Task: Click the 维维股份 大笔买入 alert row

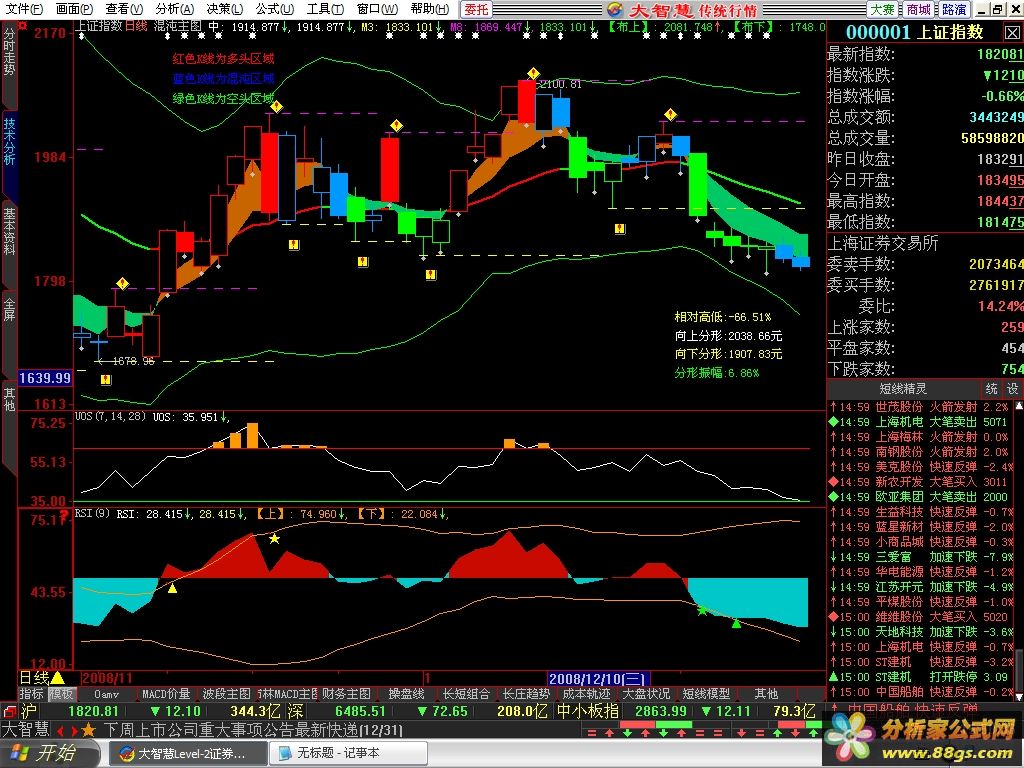Action: tap(919, 617)
